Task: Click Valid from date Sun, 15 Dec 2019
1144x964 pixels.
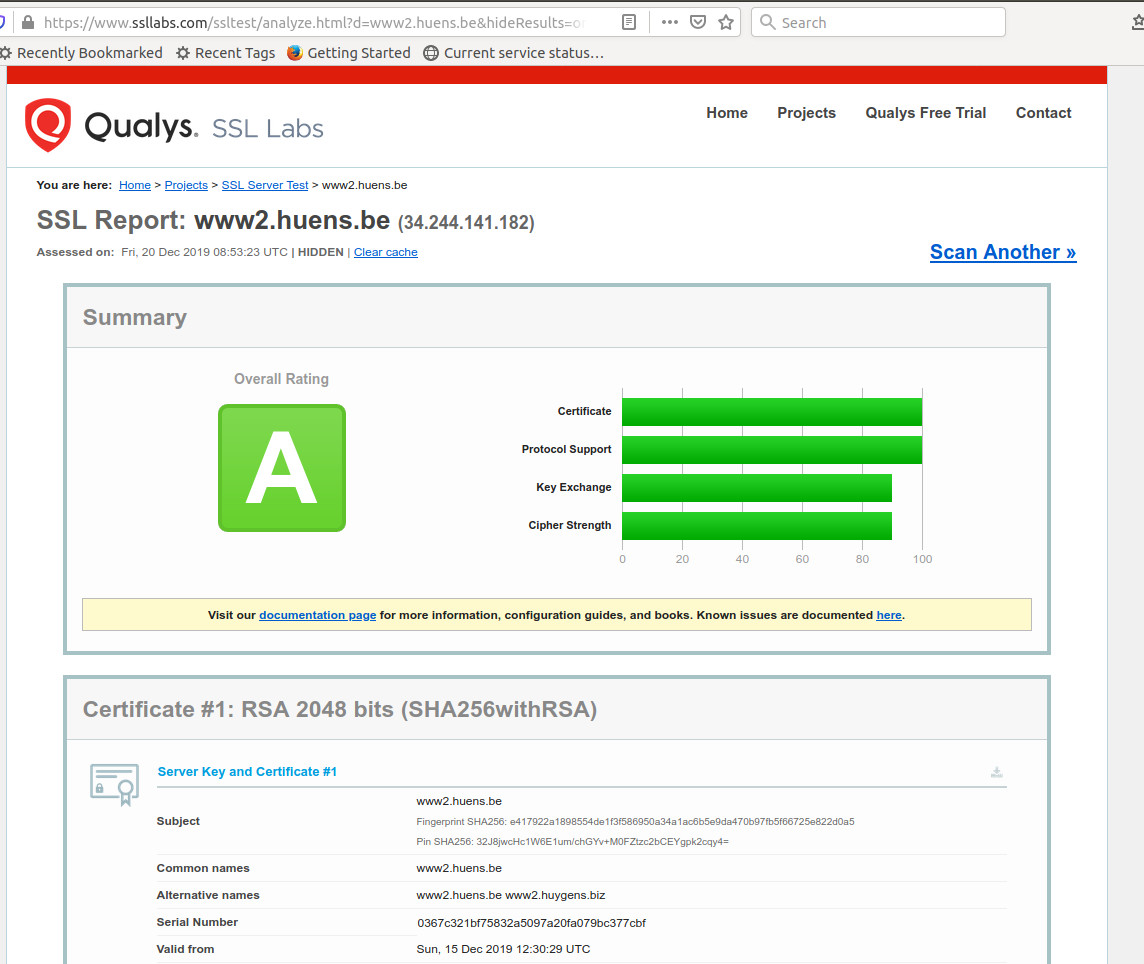Action: coord(503,949)
